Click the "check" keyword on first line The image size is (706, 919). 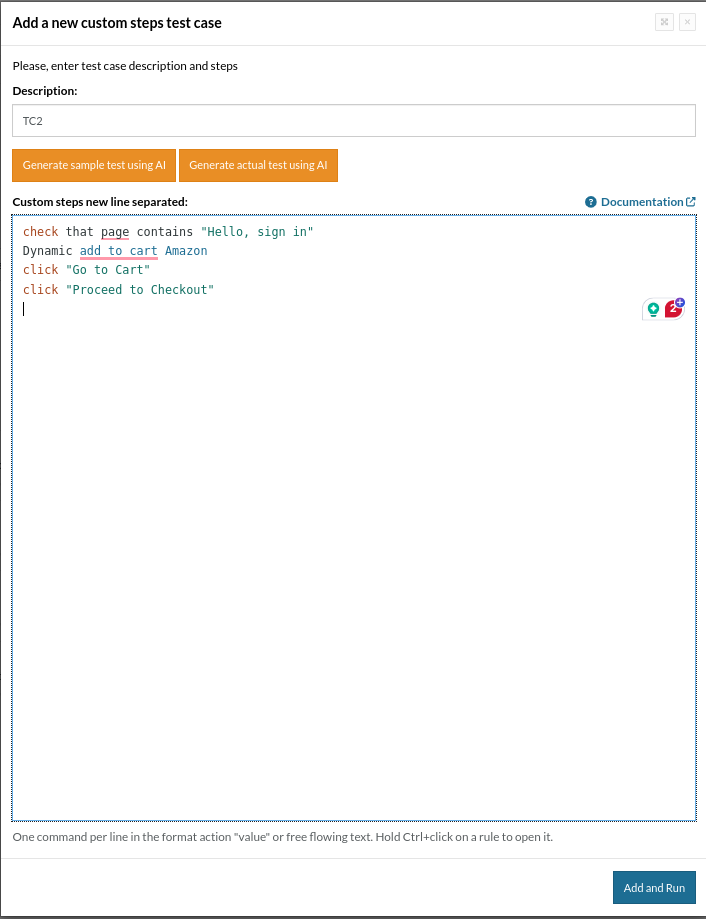(x=41, y=232)
